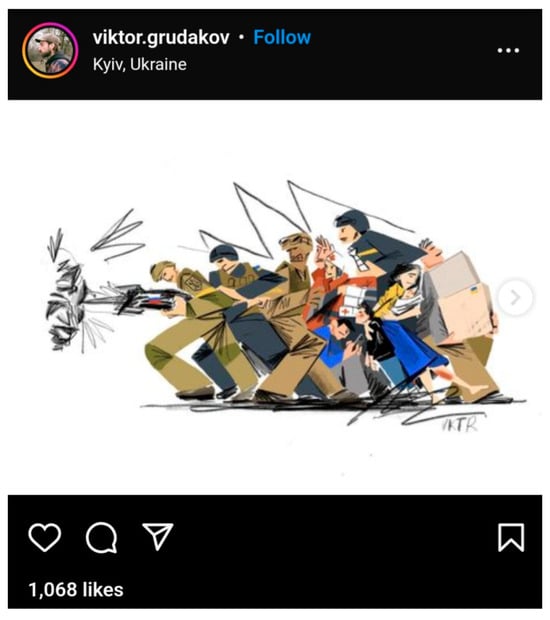
Task: Like the post with the heart icon
Action: coord(45,537)
